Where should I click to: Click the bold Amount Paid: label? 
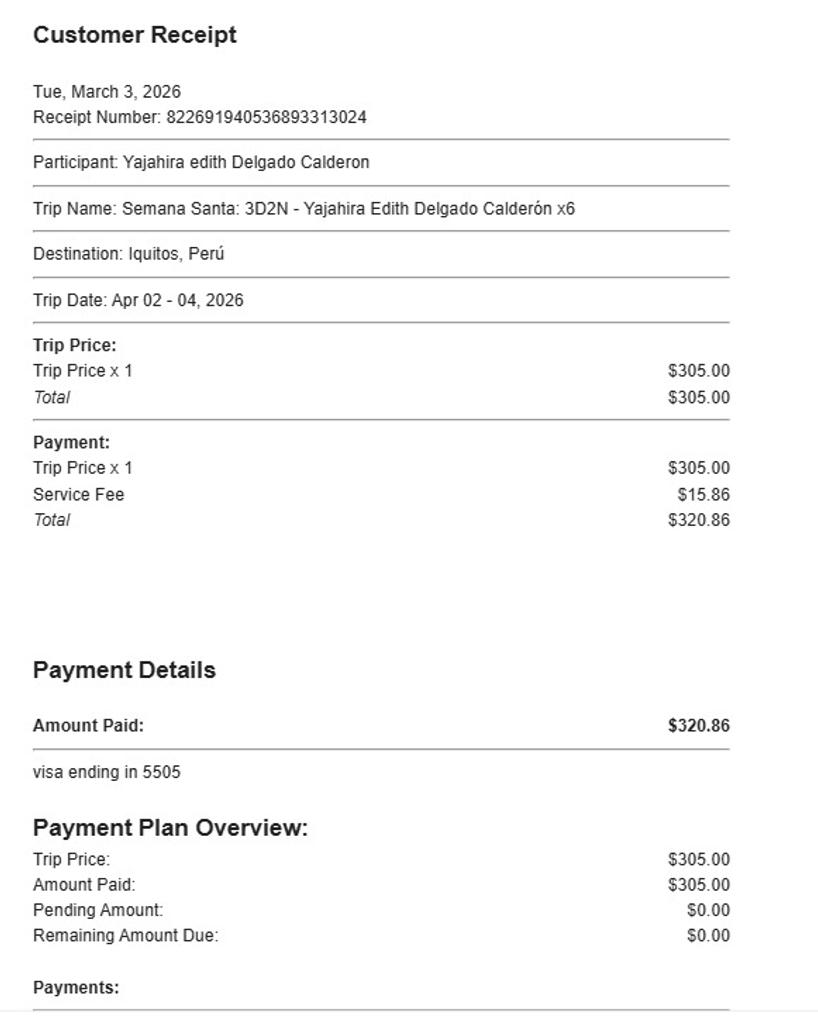[88, 726]
